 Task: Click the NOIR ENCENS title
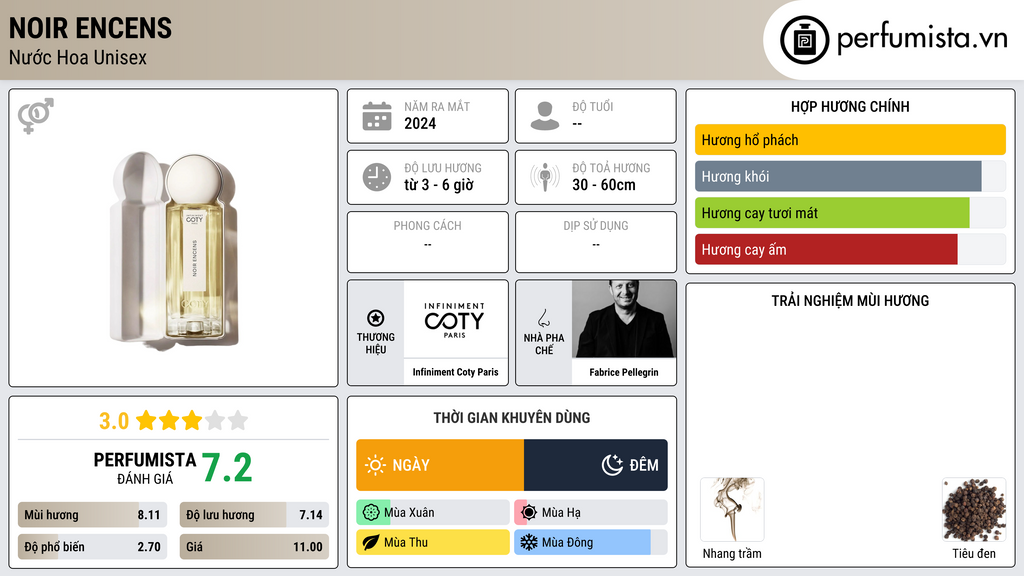90,28
